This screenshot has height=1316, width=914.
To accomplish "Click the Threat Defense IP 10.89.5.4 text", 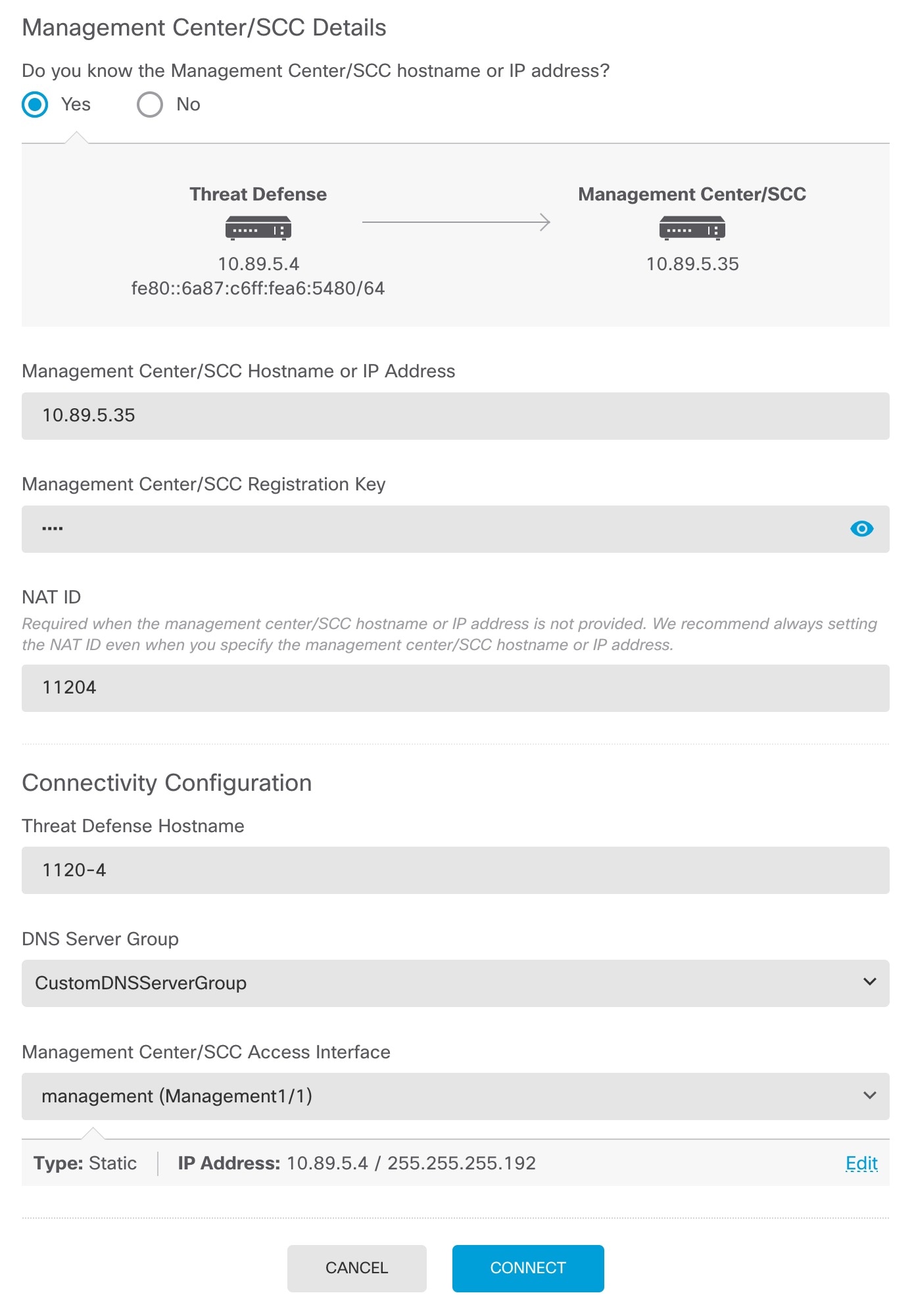I will [x=258, y=264].
